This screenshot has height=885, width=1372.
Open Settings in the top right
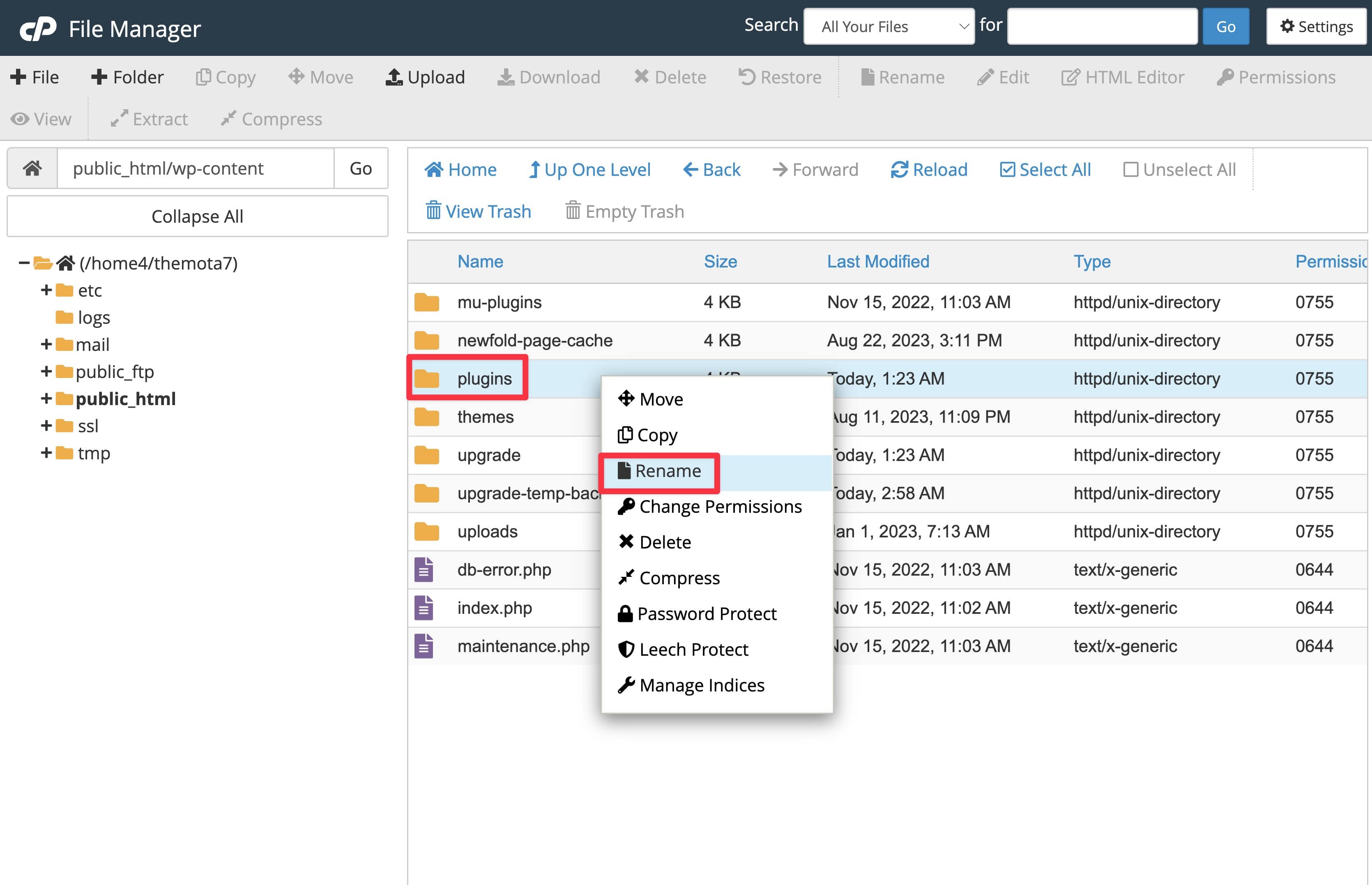tap(1316, 26)
